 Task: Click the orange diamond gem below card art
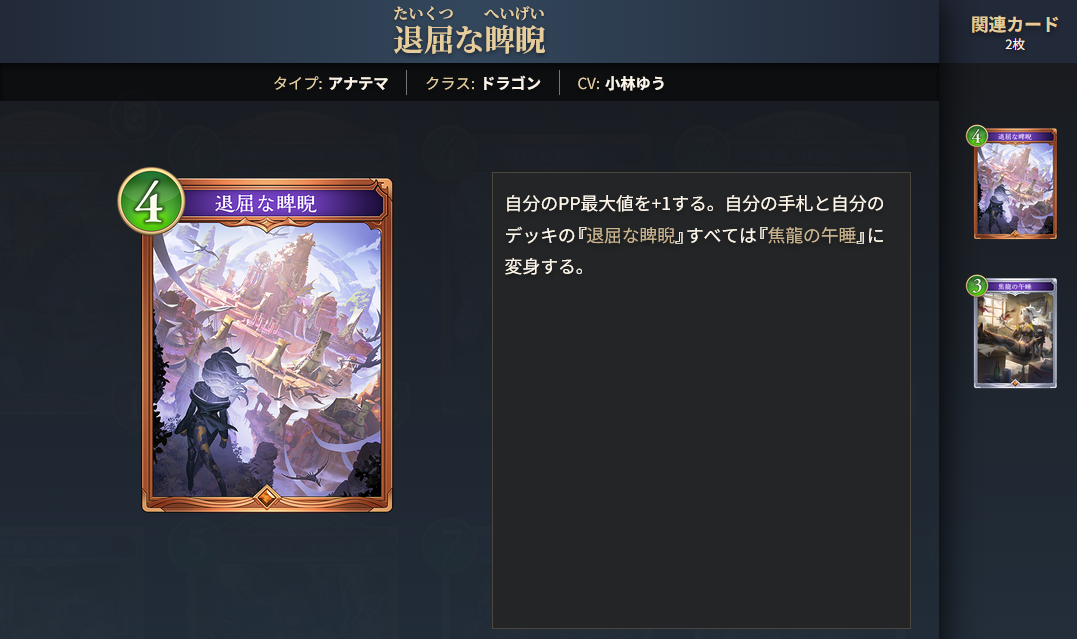(x=267, y=496)
